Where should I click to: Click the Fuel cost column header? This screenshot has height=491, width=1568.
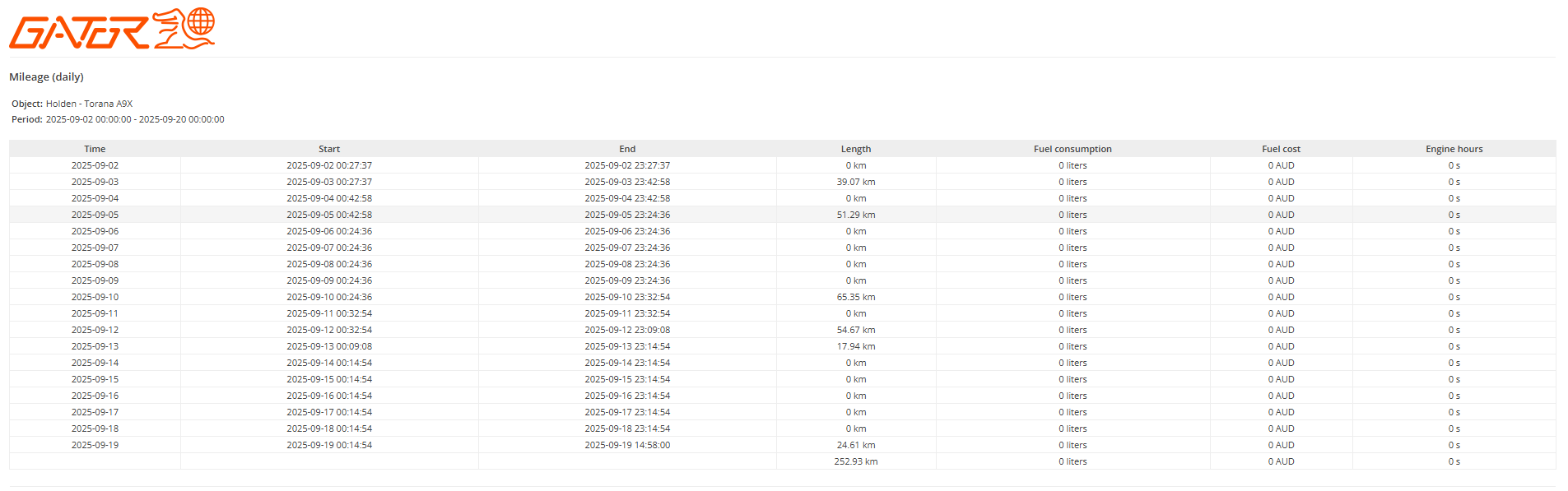1281,149
